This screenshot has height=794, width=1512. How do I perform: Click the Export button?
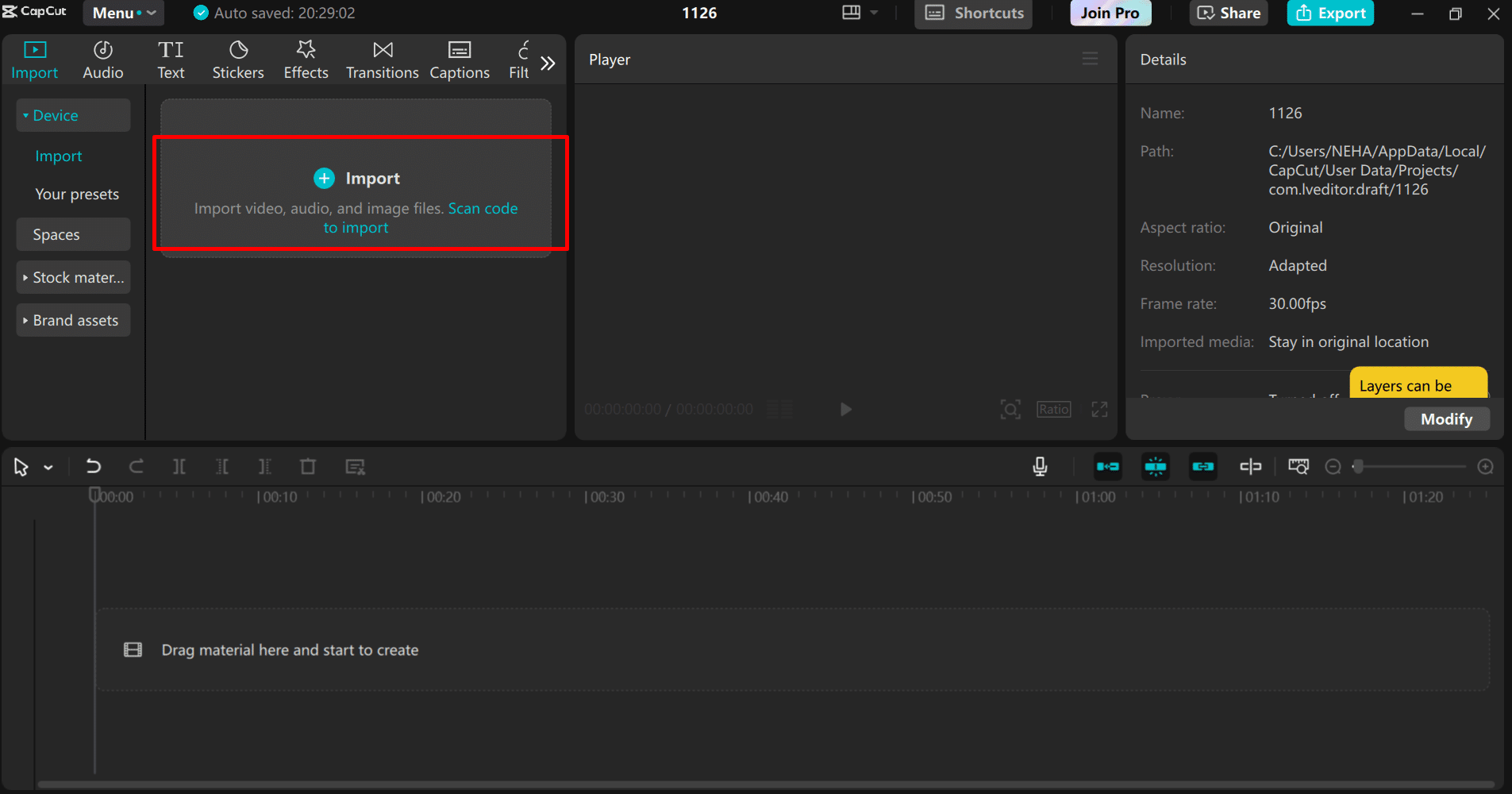[x=1330, y=13]
